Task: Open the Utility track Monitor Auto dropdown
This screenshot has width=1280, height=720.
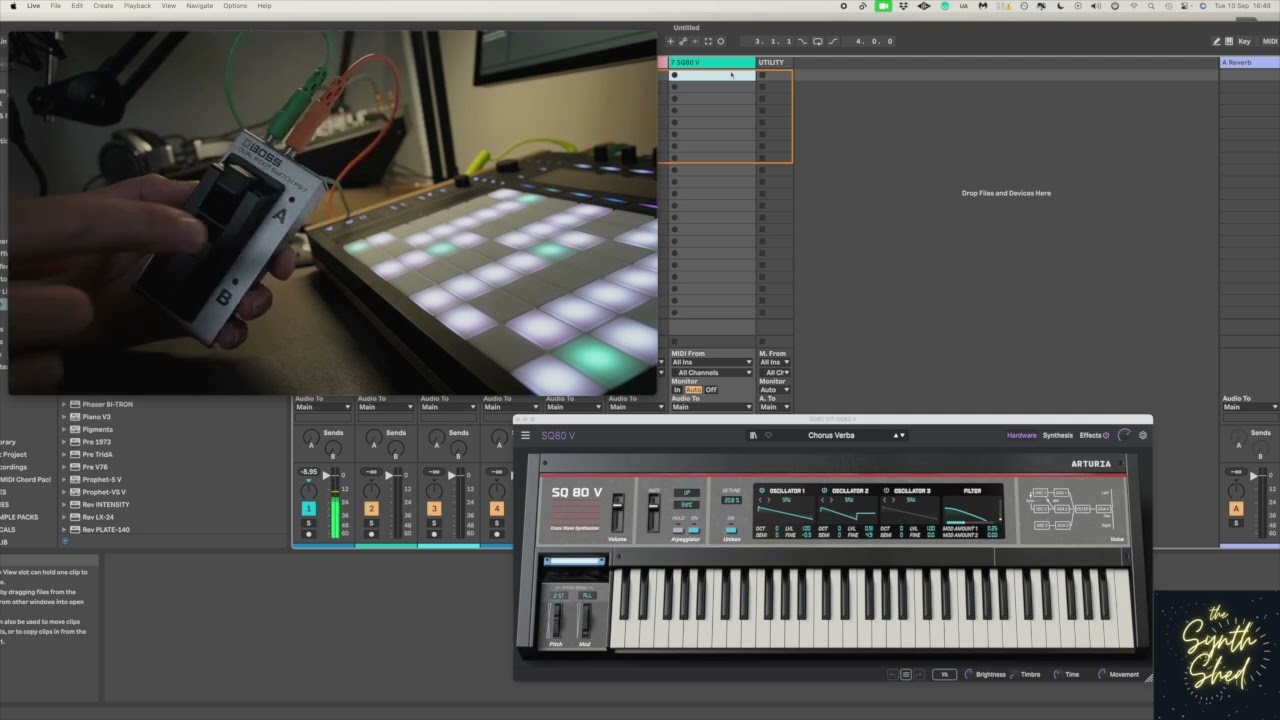Action: click(x=774, y=390)
